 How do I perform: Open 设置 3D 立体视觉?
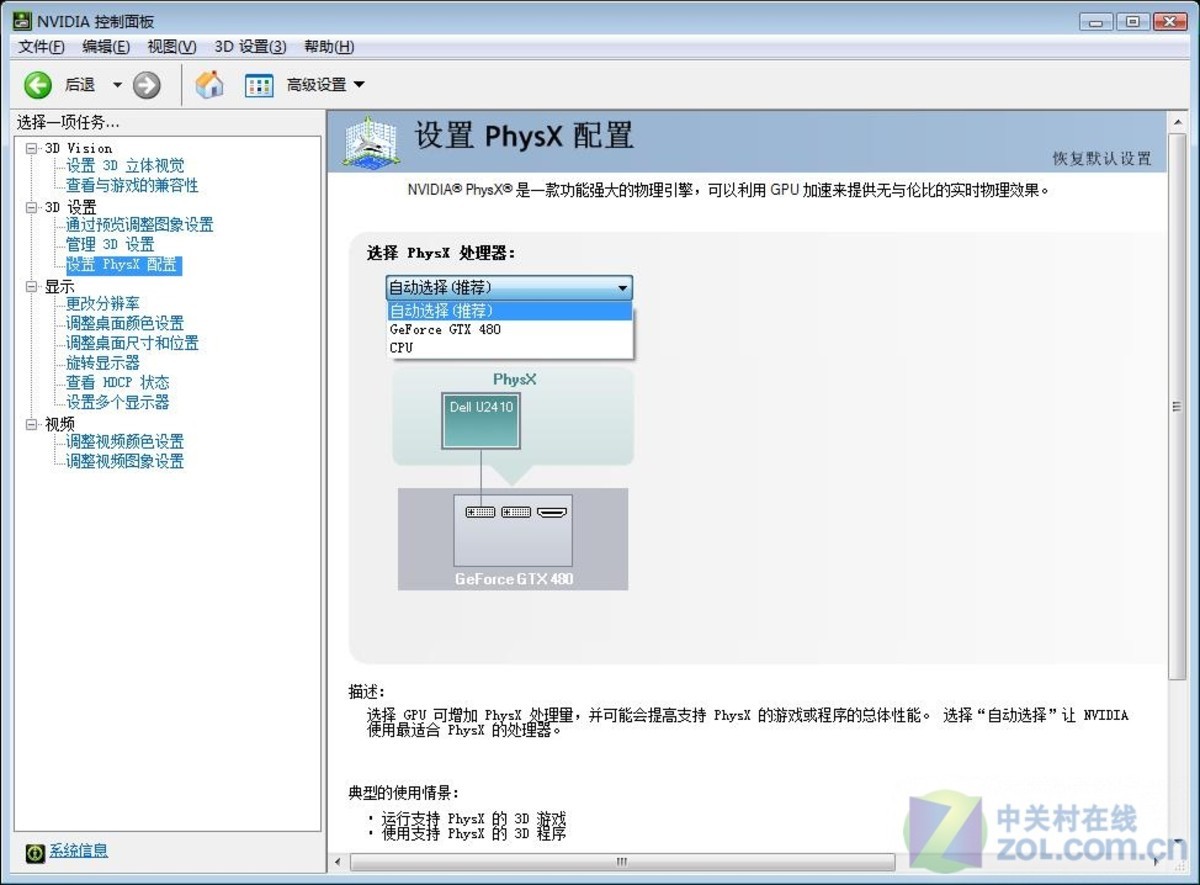click(125, 166)
